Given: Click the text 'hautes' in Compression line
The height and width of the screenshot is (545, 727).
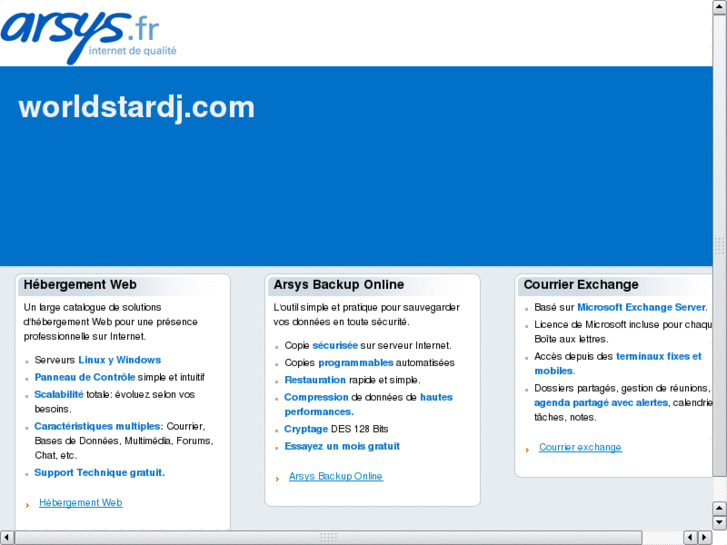Looking at the screenshot, I should 436,397.
